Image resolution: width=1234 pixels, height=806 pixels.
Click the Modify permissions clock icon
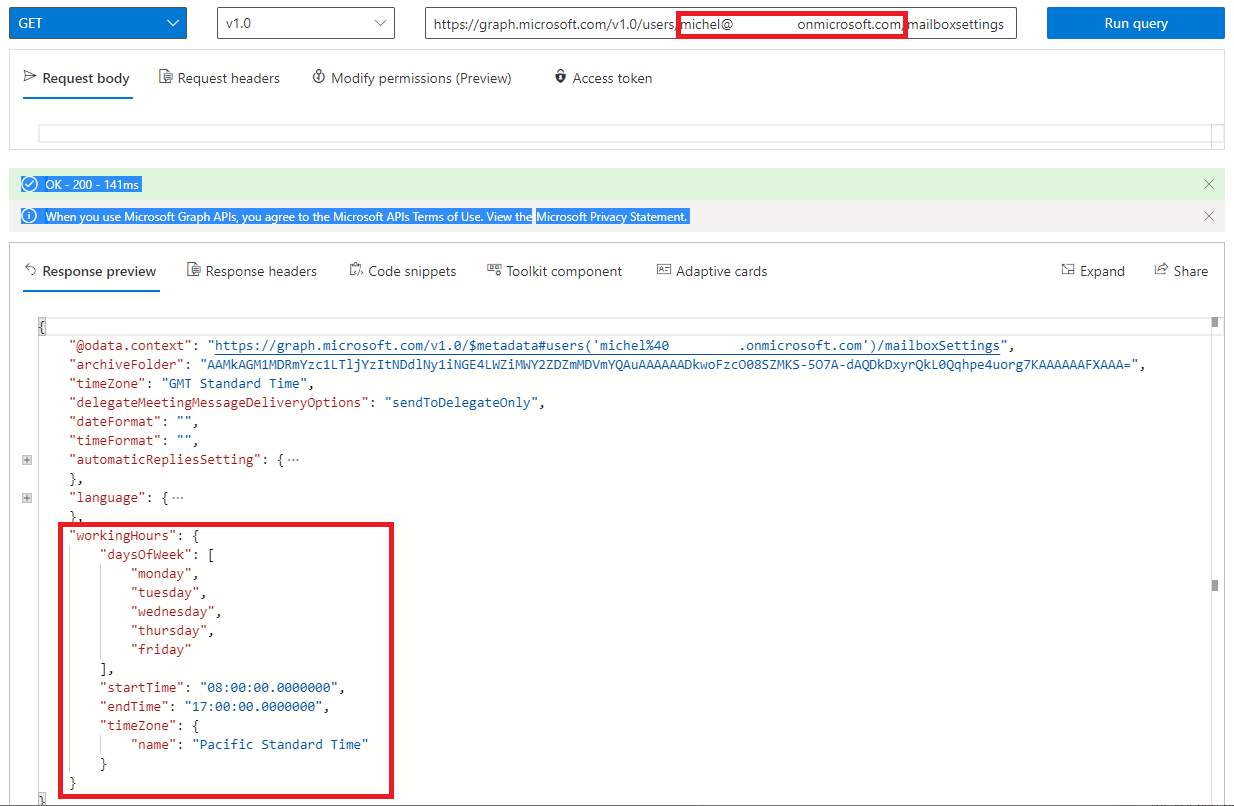[x=318, y=76]
